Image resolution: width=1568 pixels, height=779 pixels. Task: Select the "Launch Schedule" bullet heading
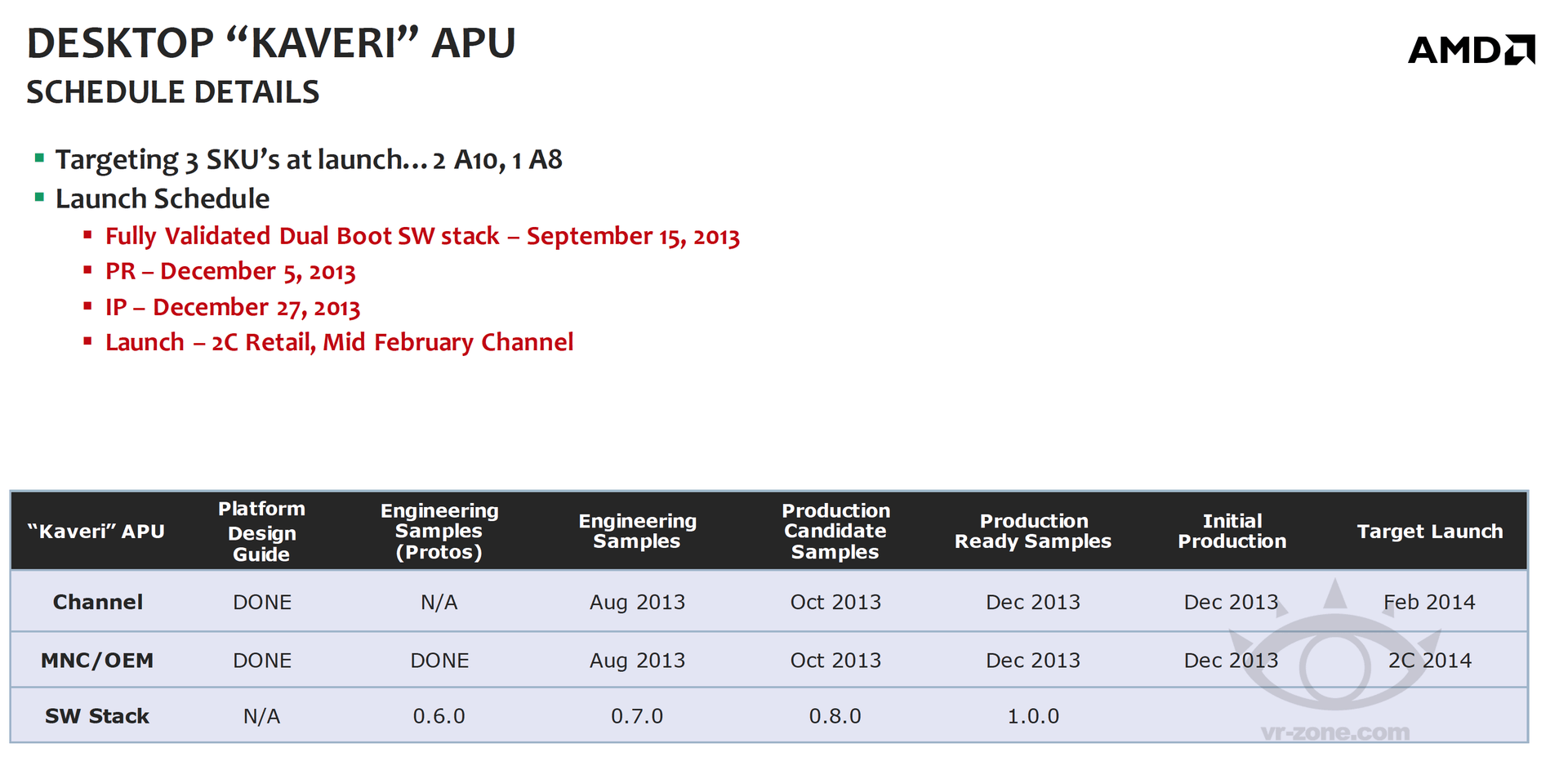point(163,198)
